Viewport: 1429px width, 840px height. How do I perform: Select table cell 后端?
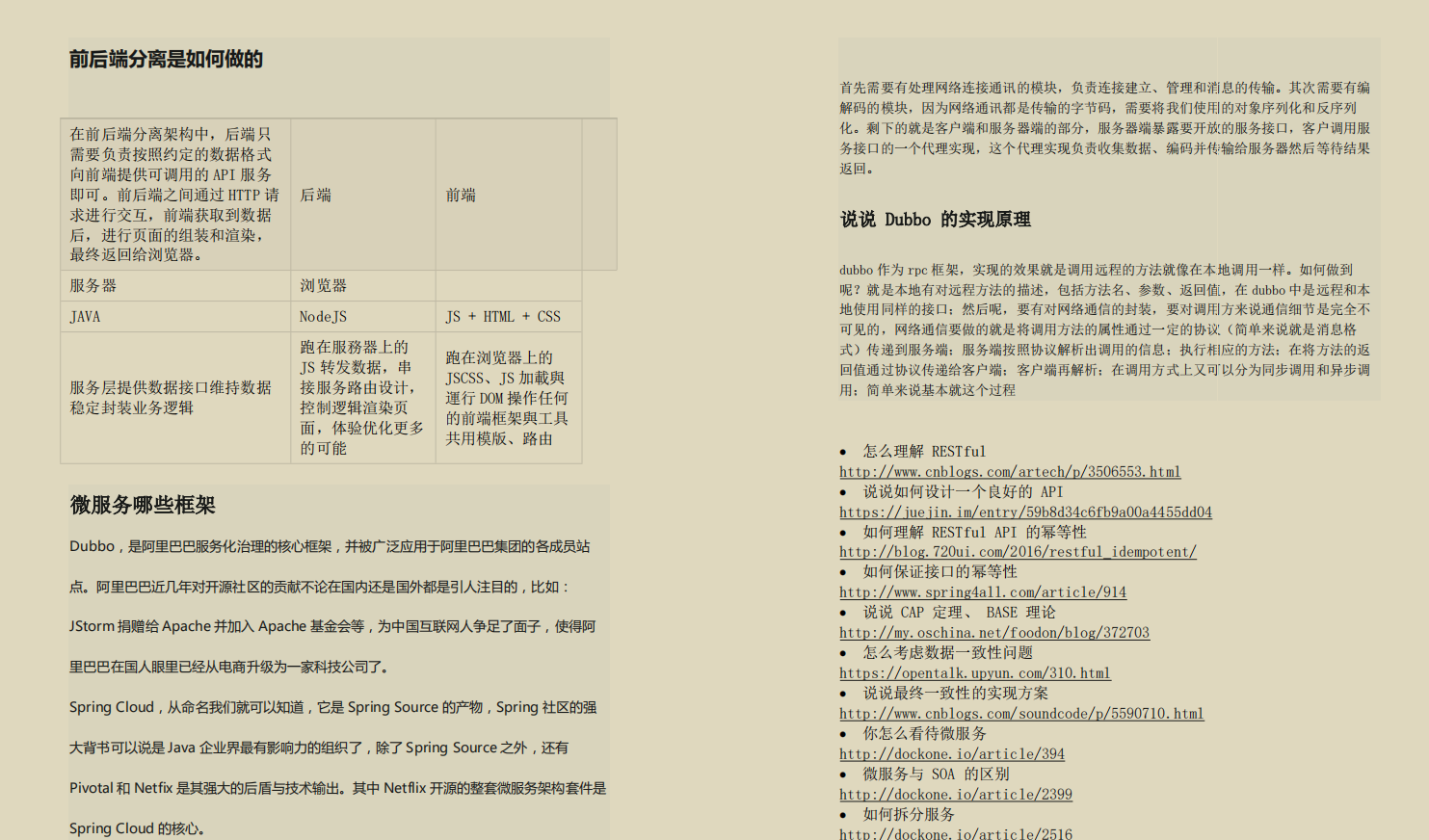point(363,195)
